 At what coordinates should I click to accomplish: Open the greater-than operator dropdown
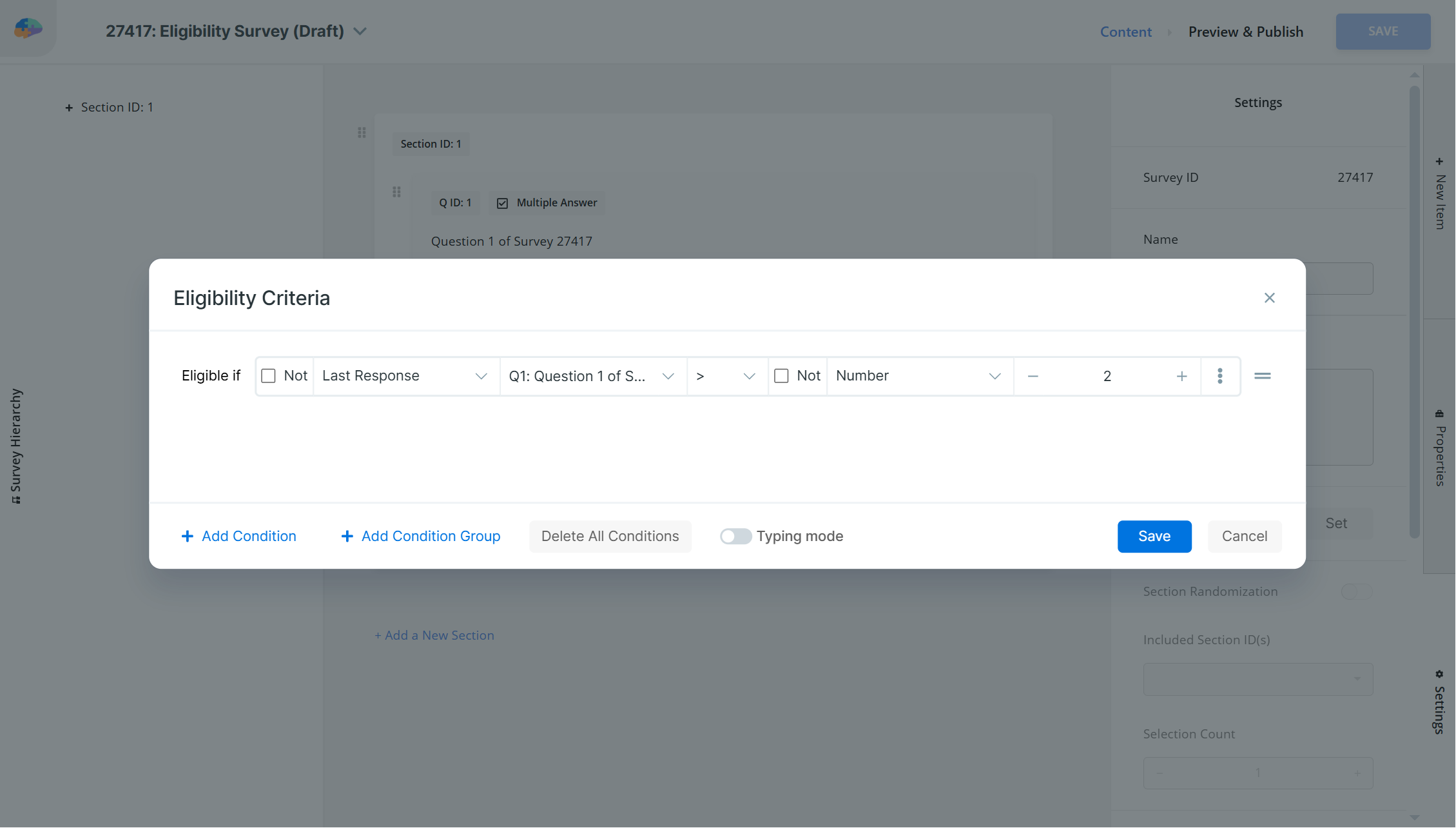(726, 376)
